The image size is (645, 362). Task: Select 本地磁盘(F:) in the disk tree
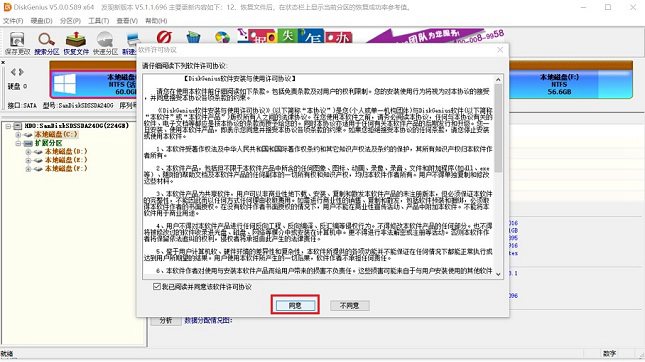point(66,169)
